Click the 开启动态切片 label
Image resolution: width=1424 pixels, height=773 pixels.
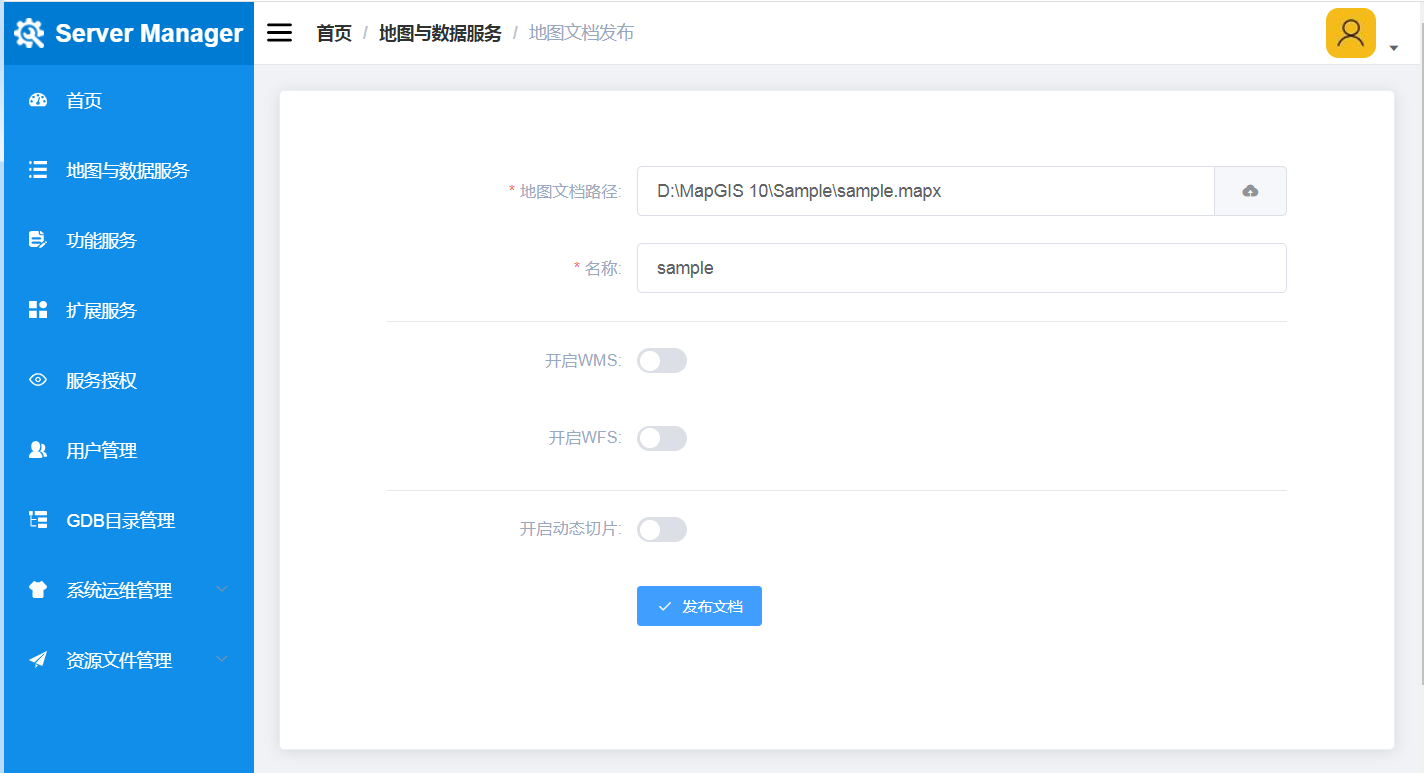570,530
